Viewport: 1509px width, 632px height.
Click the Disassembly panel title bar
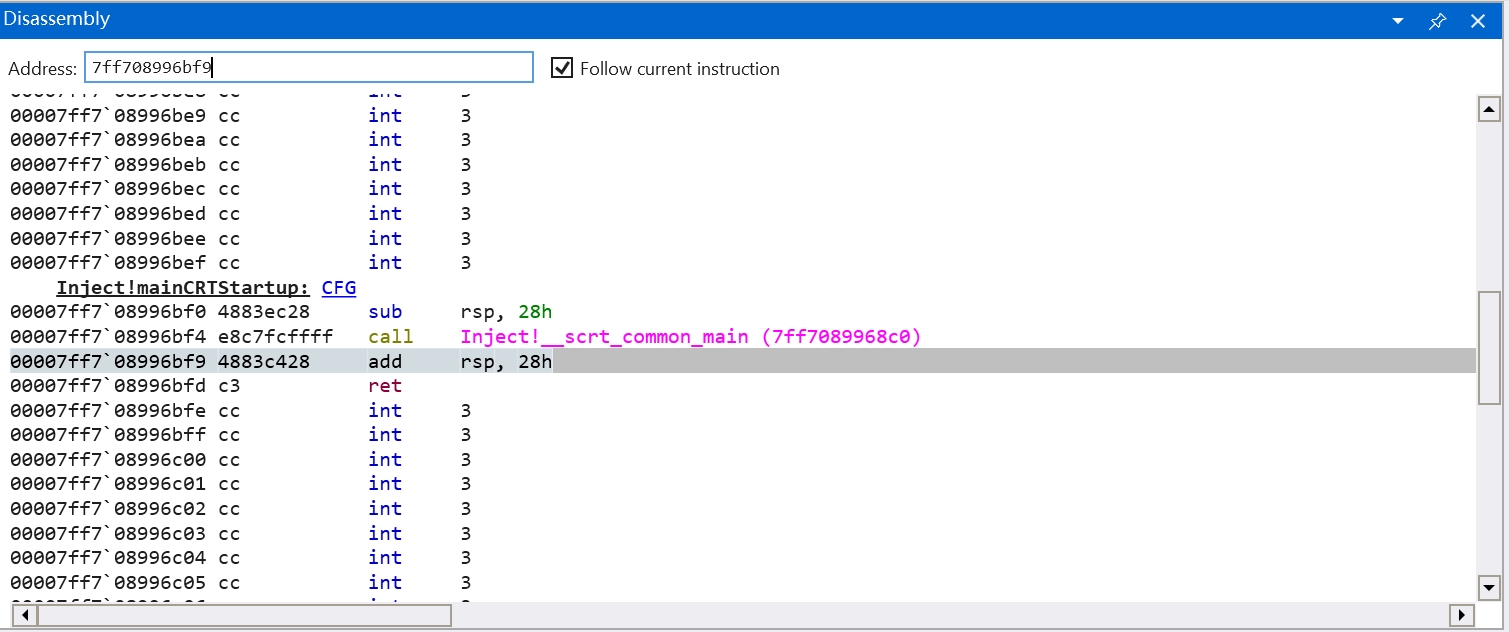(700, 20)
